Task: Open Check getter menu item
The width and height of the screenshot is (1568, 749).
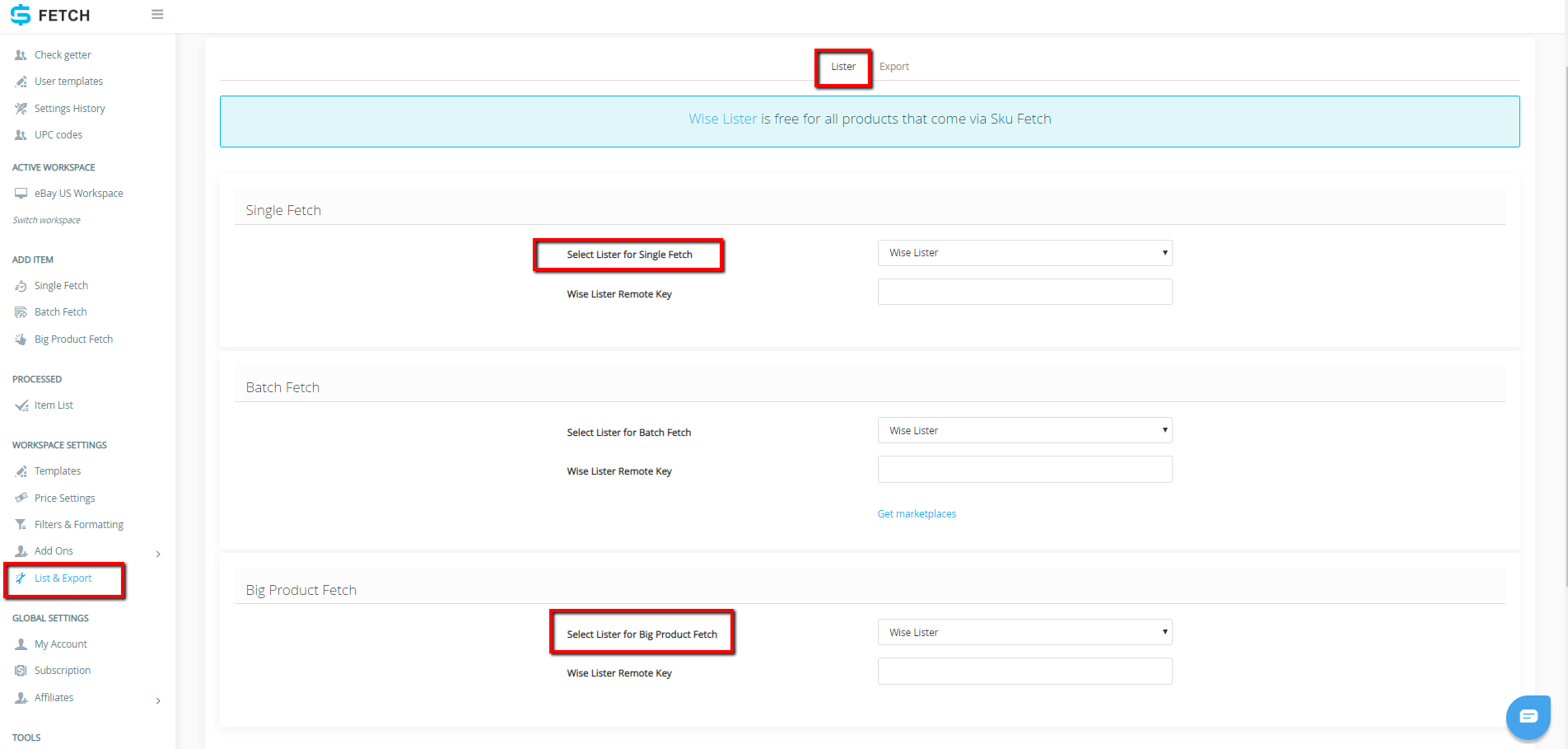Action: pyautogui.click(x=63, y=55)
